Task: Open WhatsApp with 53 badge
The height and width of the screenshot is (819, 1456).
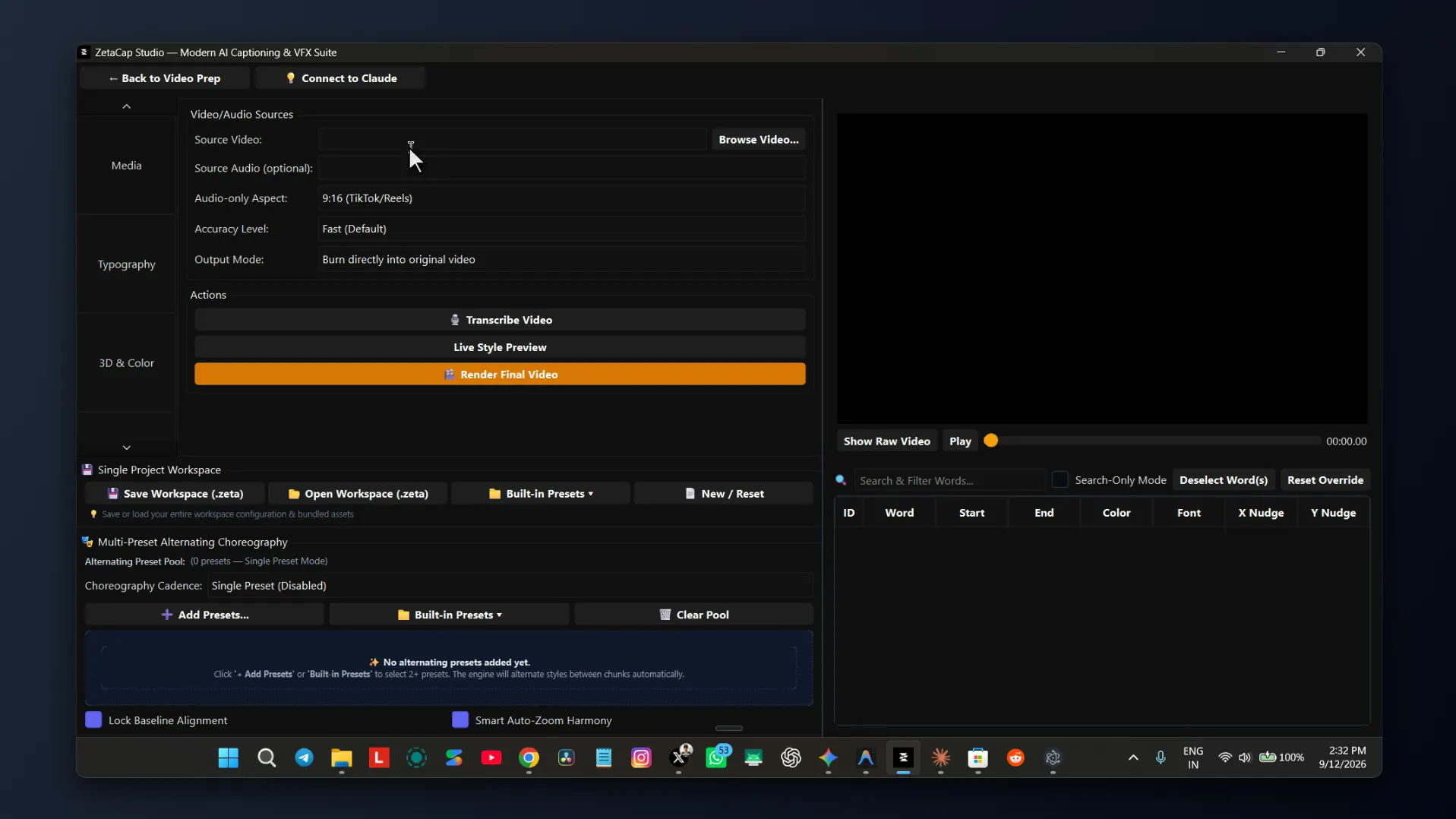Action: [716, 757]
